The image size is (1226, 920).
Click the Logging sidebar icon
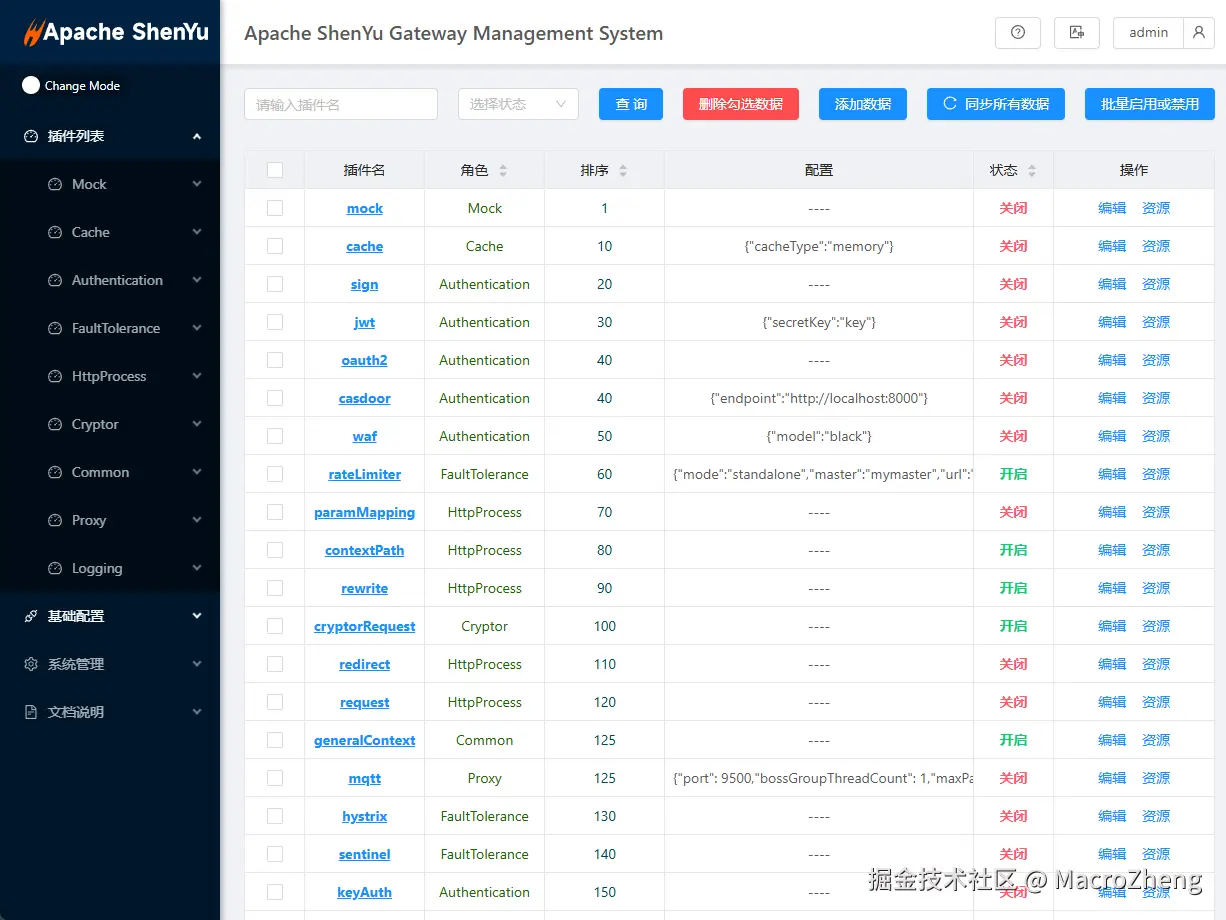click(55, 568)
